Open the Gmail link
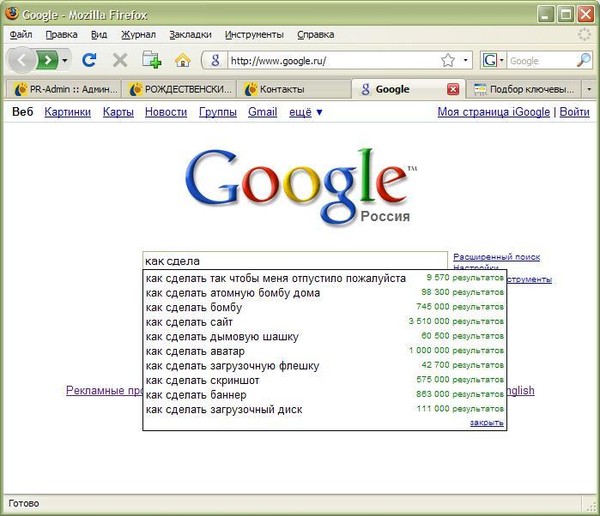The image size is (600, 516). coord(262,112)
